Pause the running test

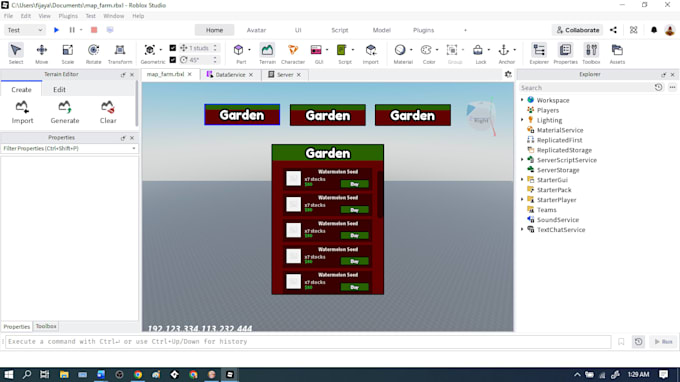[72, 30]
